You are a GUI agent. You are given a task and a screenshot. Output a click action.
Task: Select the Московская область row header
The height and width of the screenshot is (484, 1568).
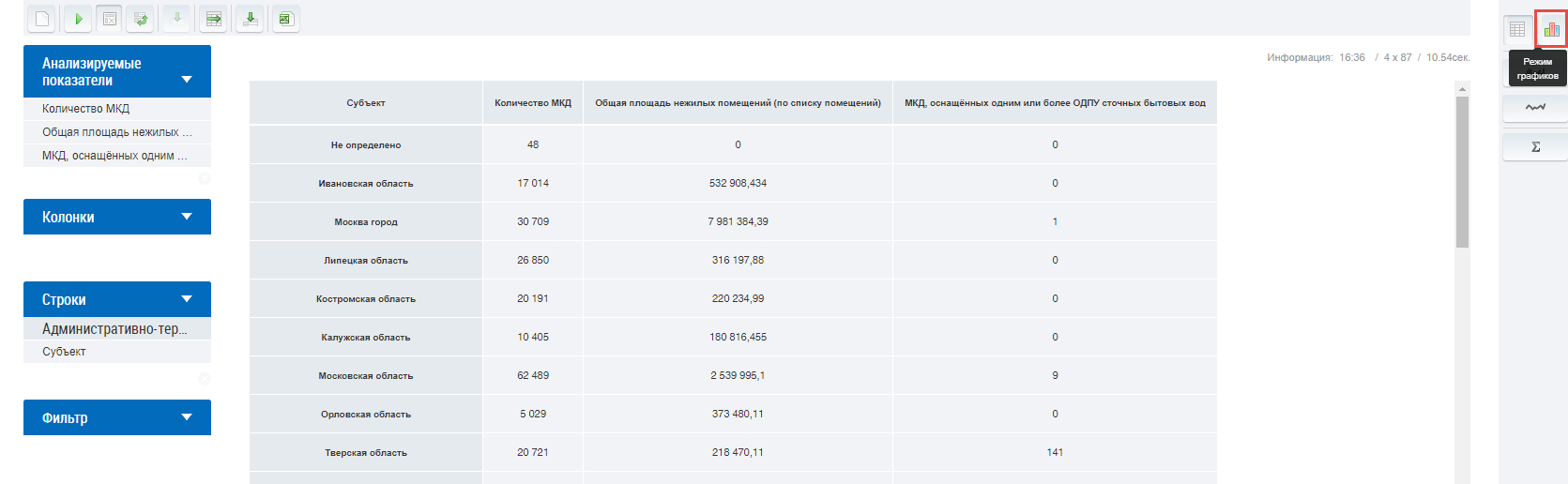point(366,375)
